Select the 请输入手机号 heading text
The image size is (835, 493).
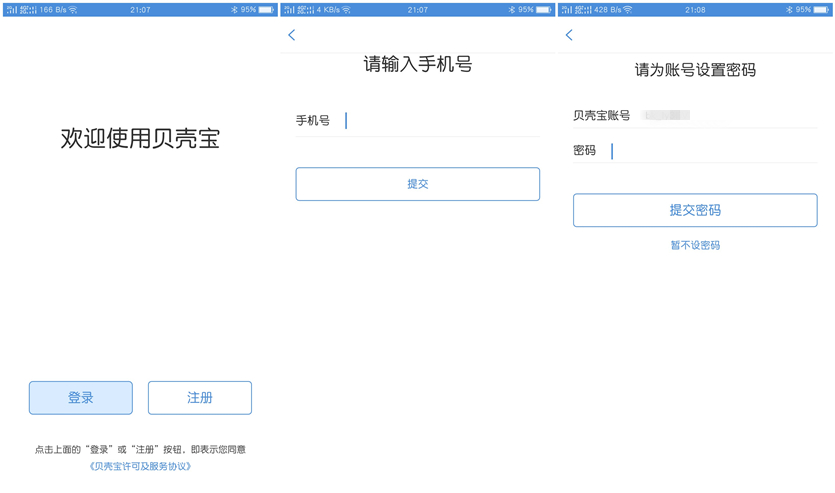pos(418,64)
